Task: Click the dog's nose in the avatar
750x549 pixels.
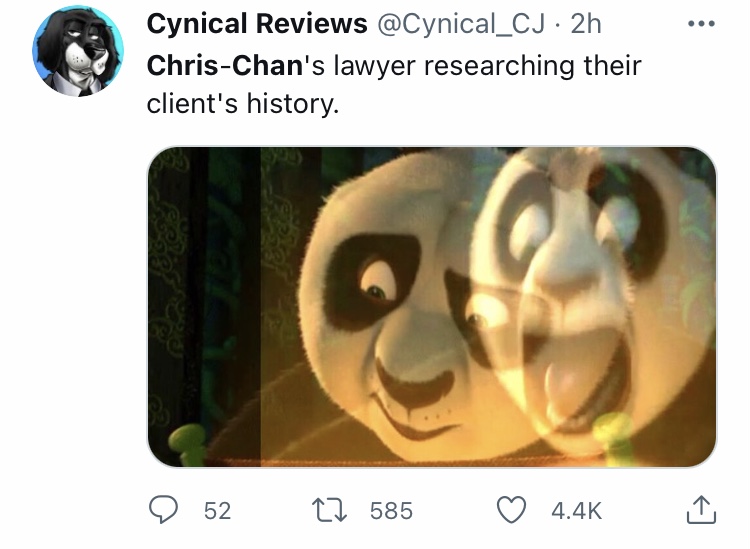Action: [92, 48]
